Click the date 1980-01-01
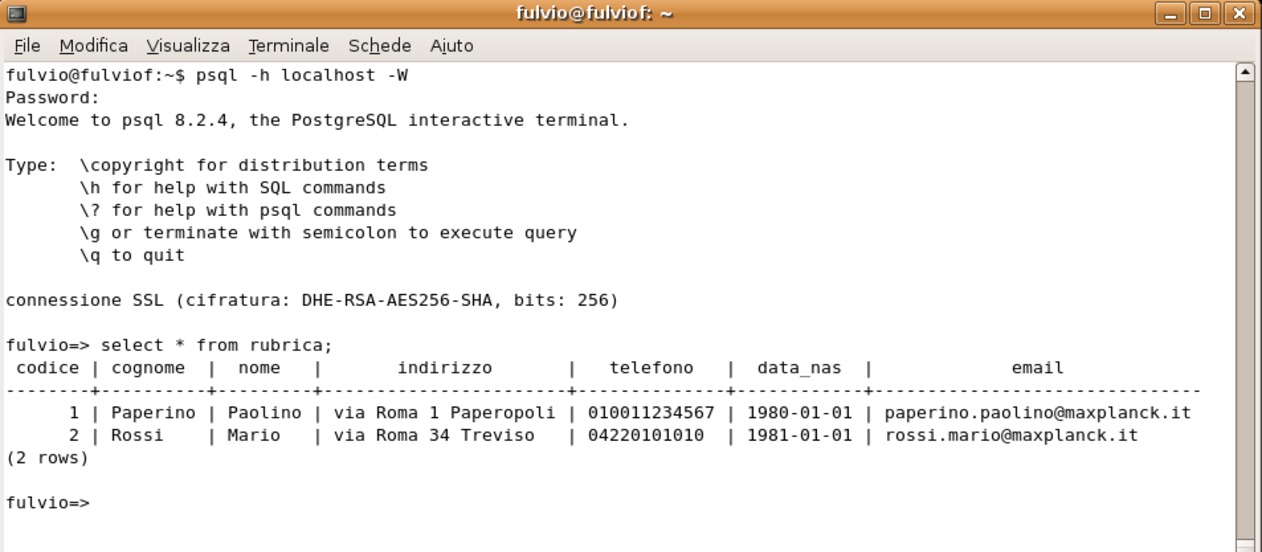 pyautogui.click(x=799, y=413)
